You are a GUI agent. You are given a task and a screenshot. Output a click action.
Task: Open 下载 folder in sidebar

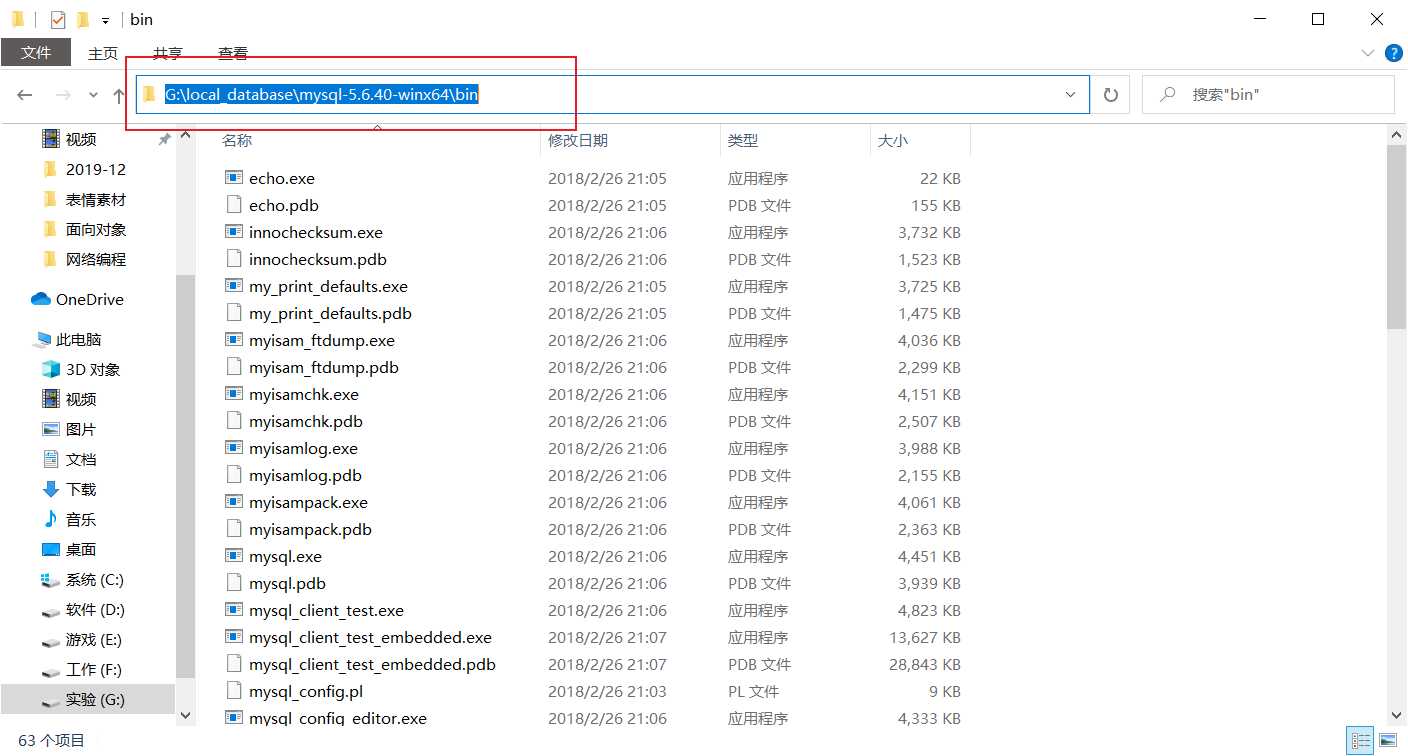pos(81,489)
